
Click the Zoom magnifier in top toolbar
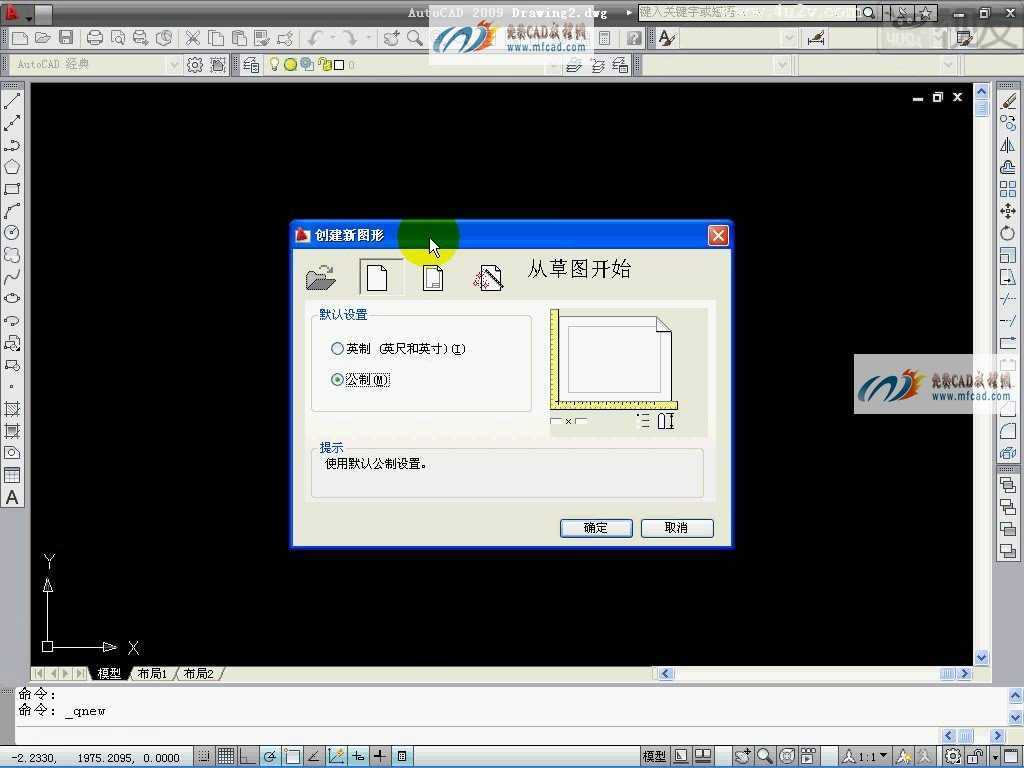415,38
